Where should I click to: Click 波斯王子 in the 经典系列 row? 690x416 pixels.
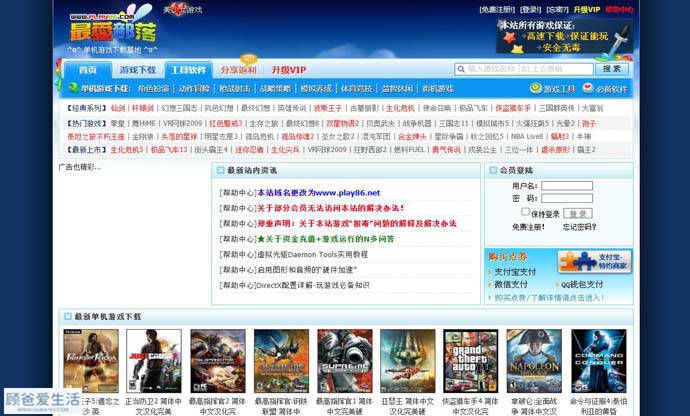click(328, 108)
